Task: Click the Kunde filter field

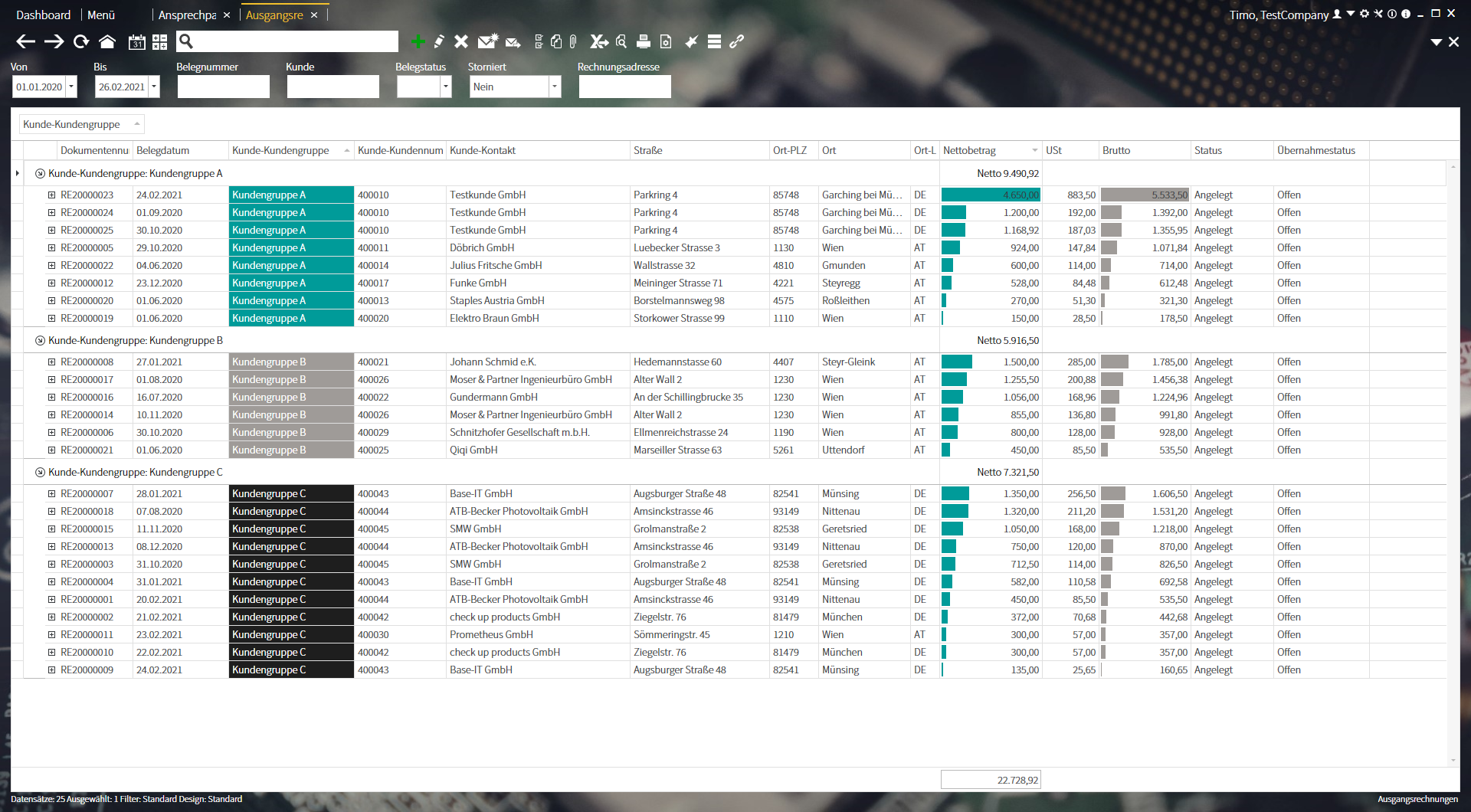Action: tap(333, 87)
